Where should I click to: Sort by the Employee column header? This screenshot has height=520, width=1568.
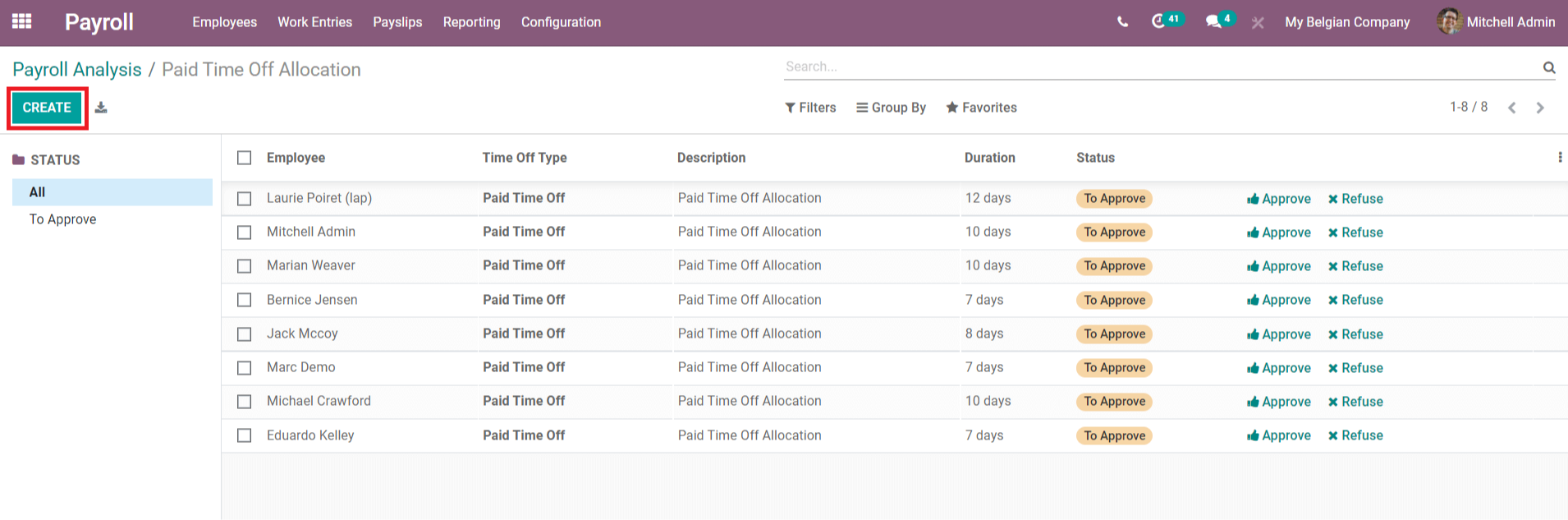tap(296, 158)
